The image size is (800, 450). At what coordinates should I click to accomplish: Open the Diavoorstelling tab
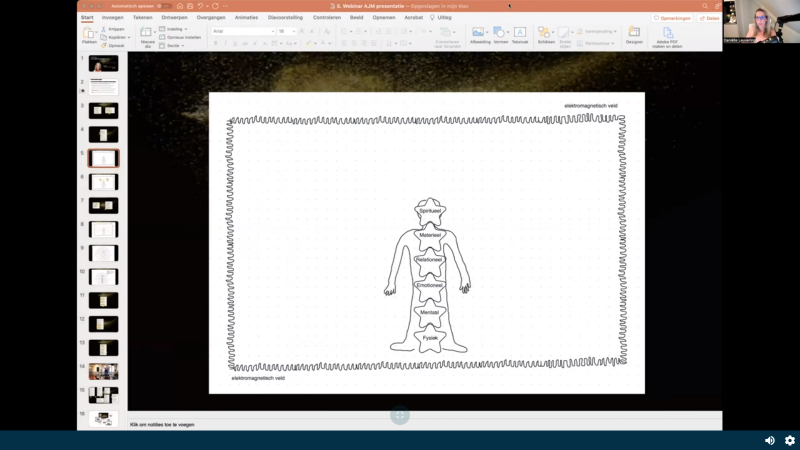tap(285, 17)
